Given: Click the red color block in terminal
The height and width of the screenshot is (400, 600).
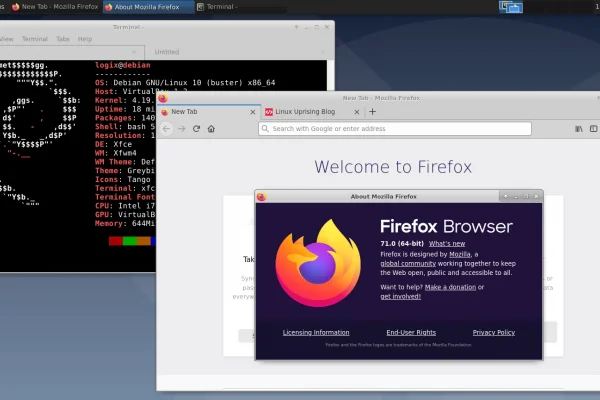Looking at the screenshot, I should click(x=116, y=241).
